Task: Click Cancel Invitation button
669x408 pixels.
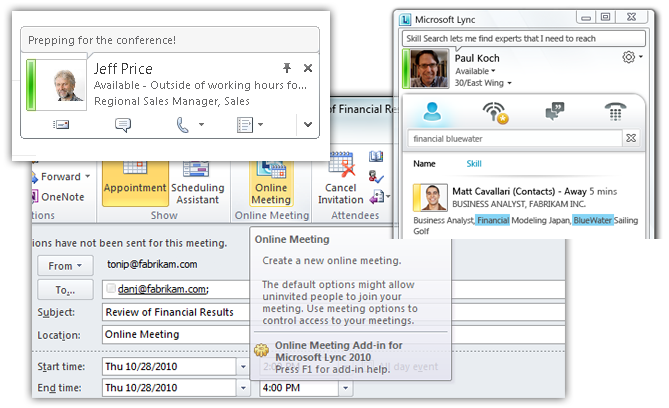Action: click(x=340, y=179)
